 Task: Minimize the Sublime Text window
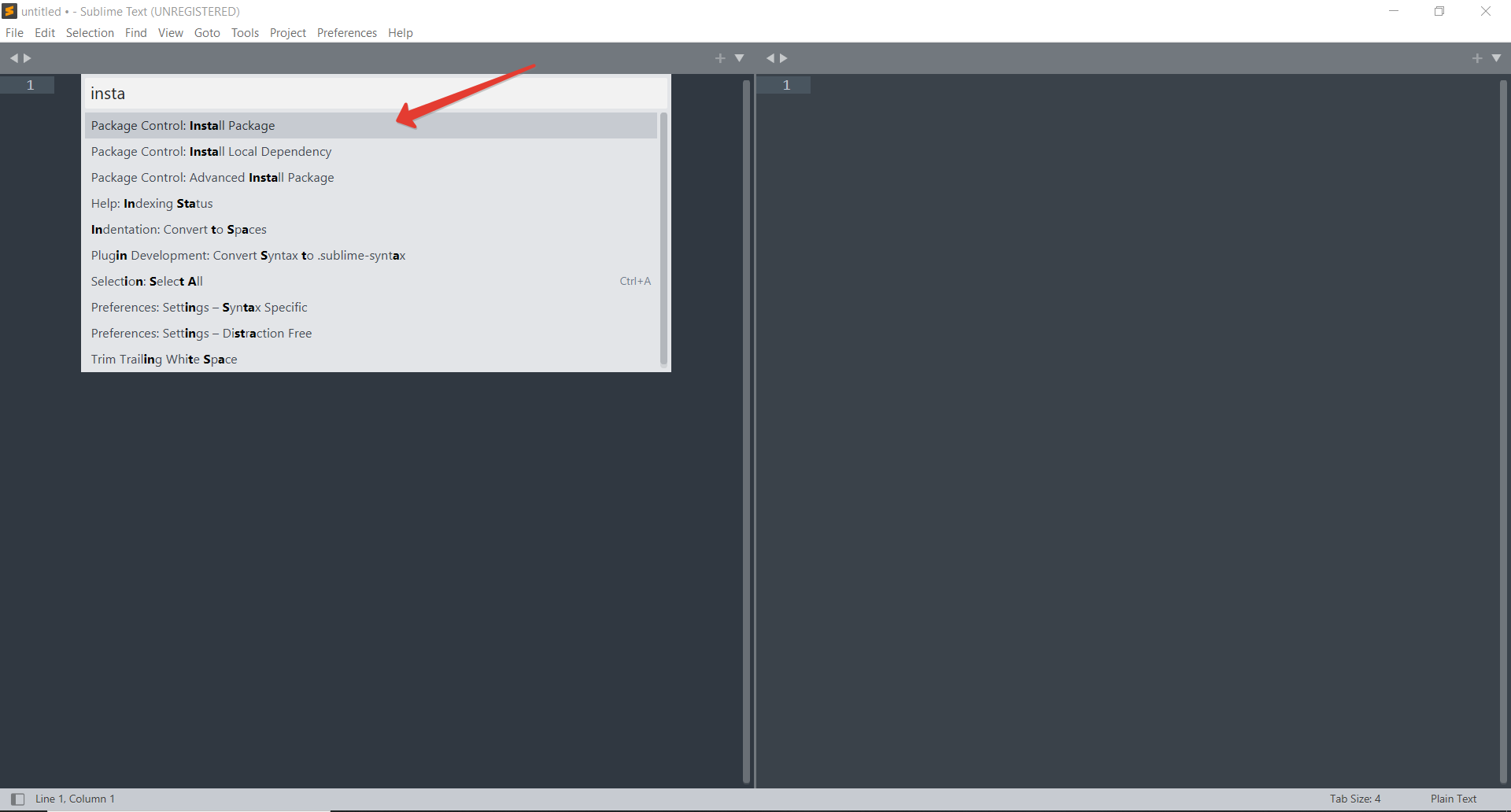coord(1394,11)
